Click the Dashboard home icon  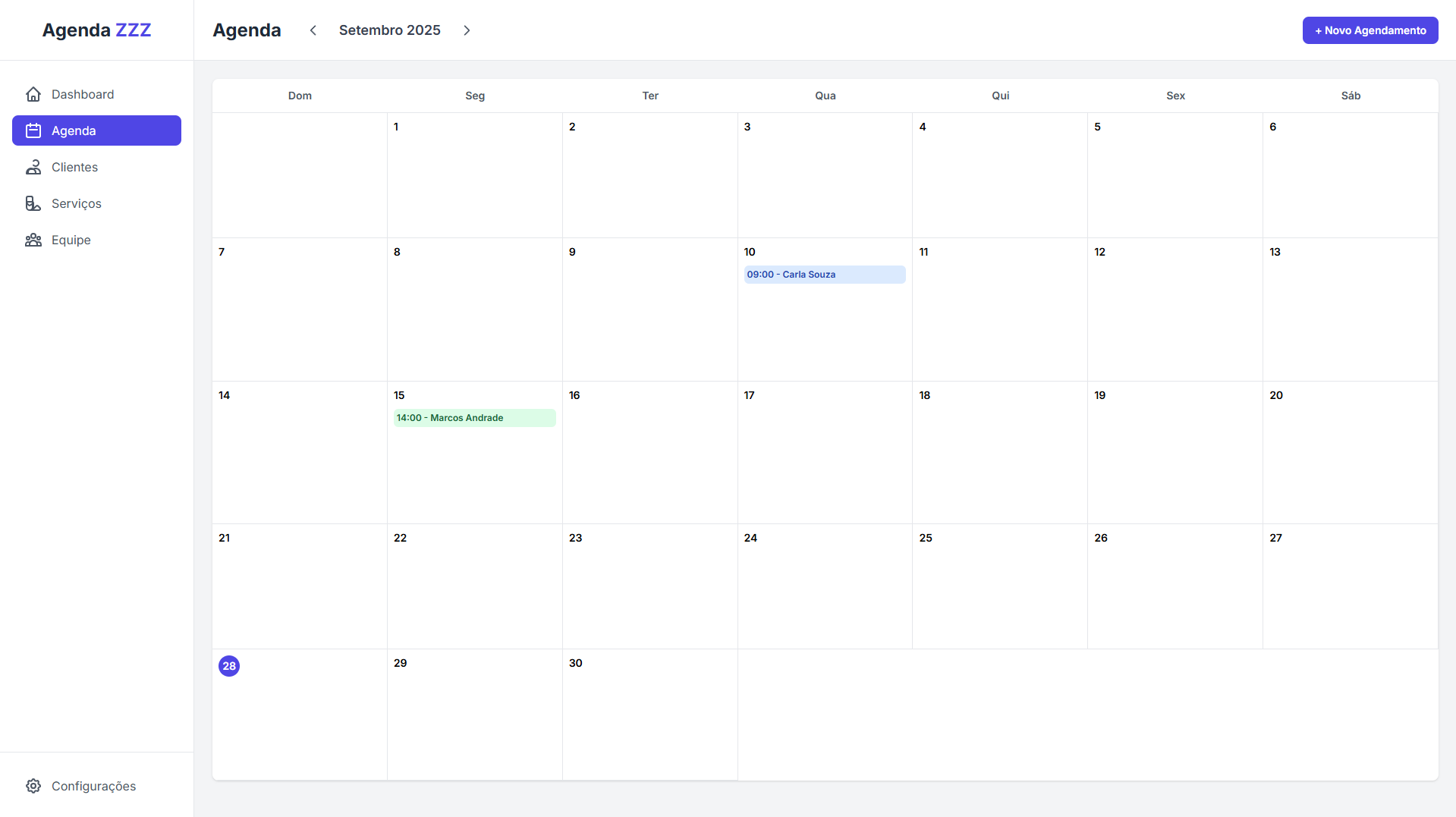(x=33, y=94)
